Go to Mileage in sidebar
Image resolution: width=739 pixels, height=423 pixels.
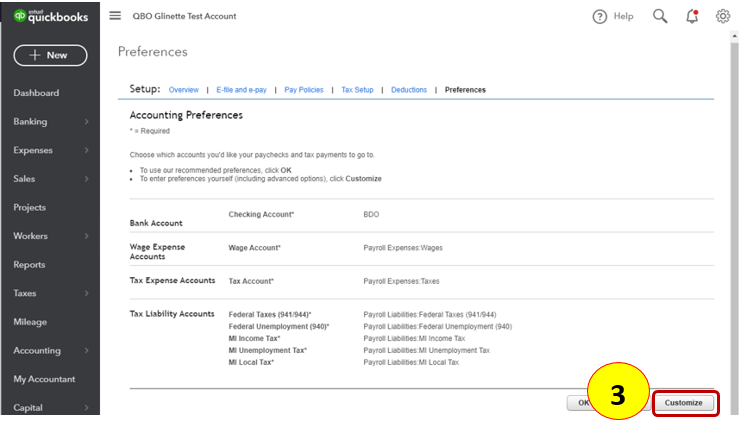coord(30,322)
